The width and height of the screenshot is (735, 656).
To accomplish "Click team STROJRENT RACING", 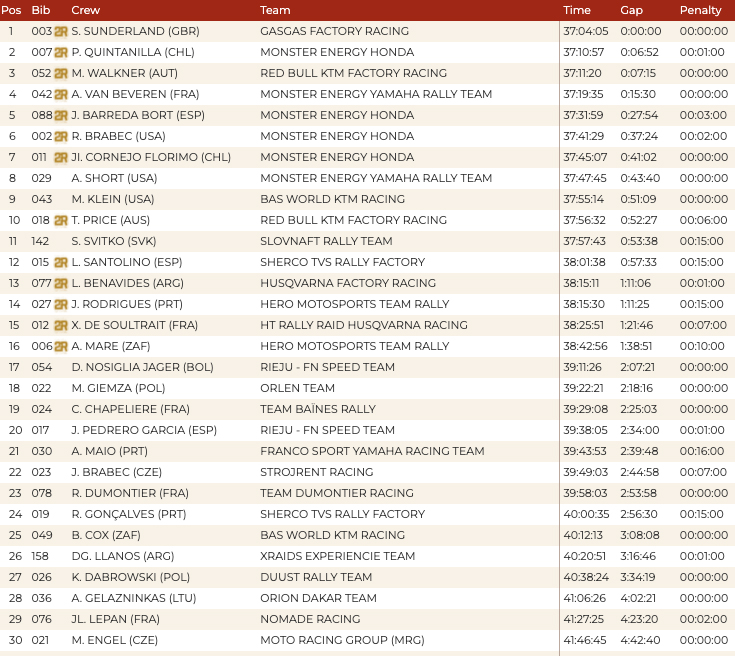I will tap(317, 472).
